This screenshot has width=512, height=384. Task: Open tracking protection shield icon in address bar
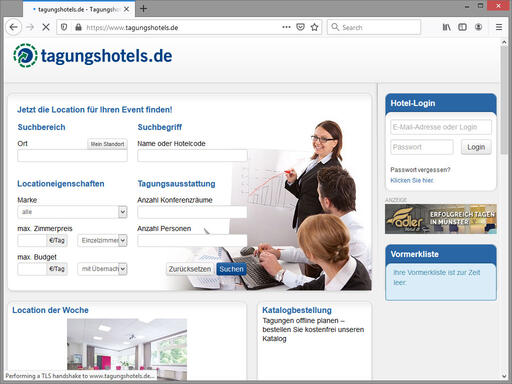point(64,27)
